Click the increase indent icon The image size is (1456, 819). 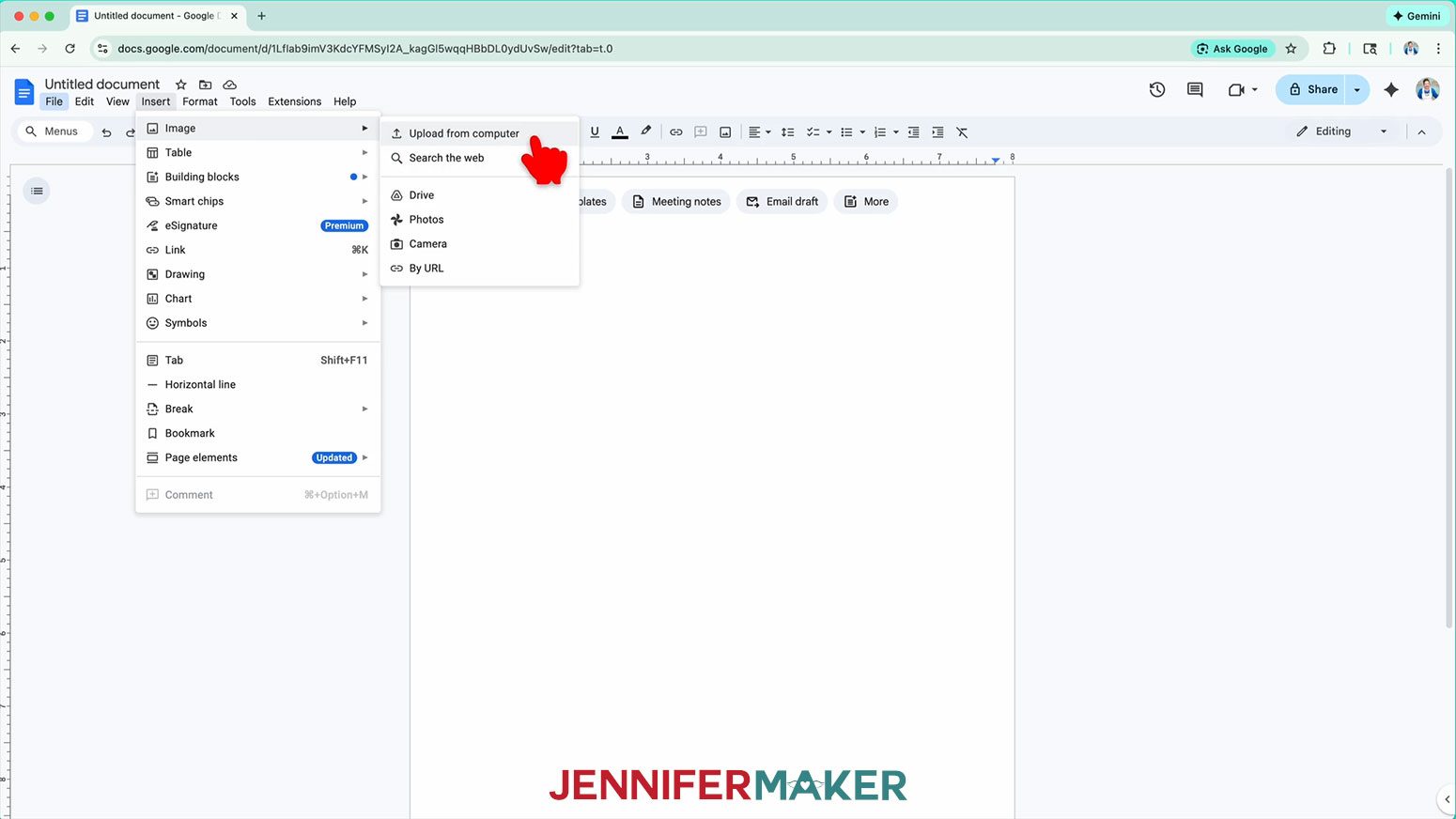pos(937,132)
